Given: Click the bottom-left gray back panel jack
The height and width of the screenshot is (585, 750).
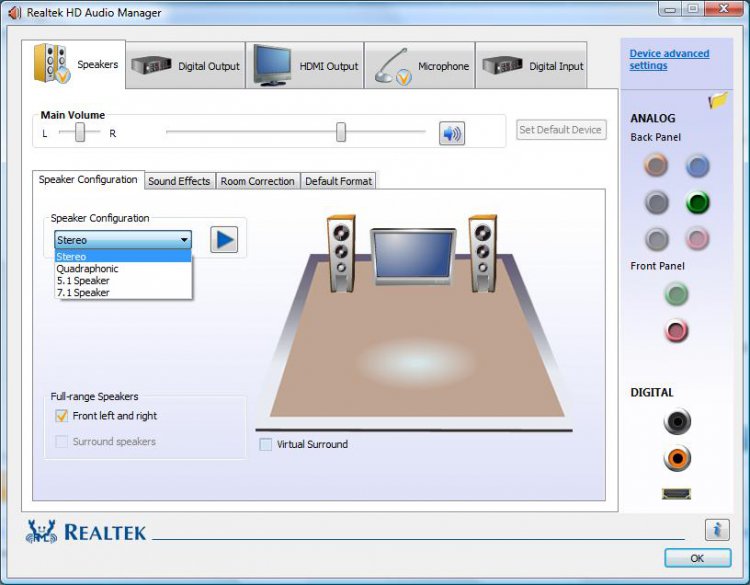Looking at the screenshot, I should 656,239.
